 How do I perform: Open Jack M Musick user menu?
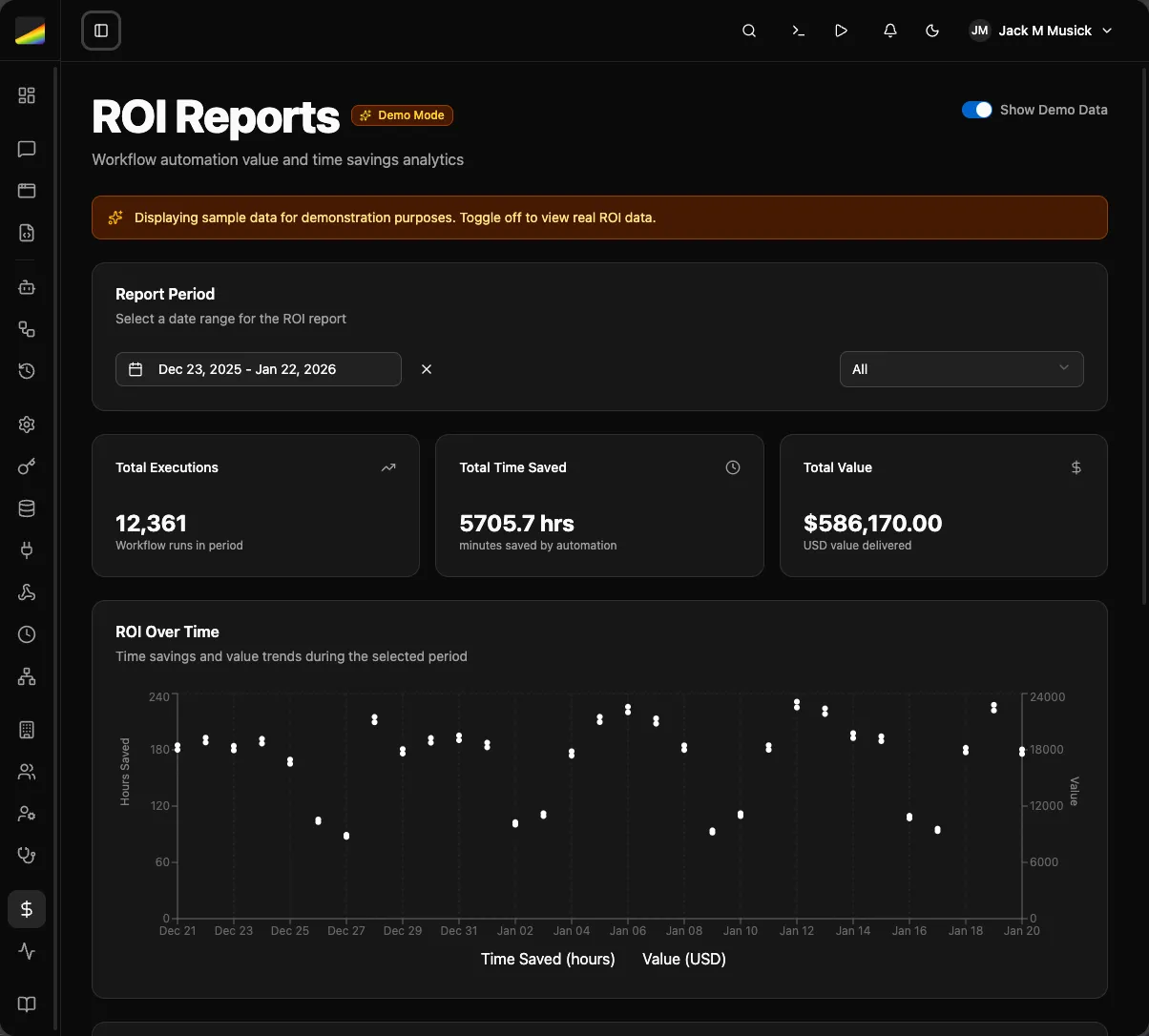click(x=1041, y=31)
